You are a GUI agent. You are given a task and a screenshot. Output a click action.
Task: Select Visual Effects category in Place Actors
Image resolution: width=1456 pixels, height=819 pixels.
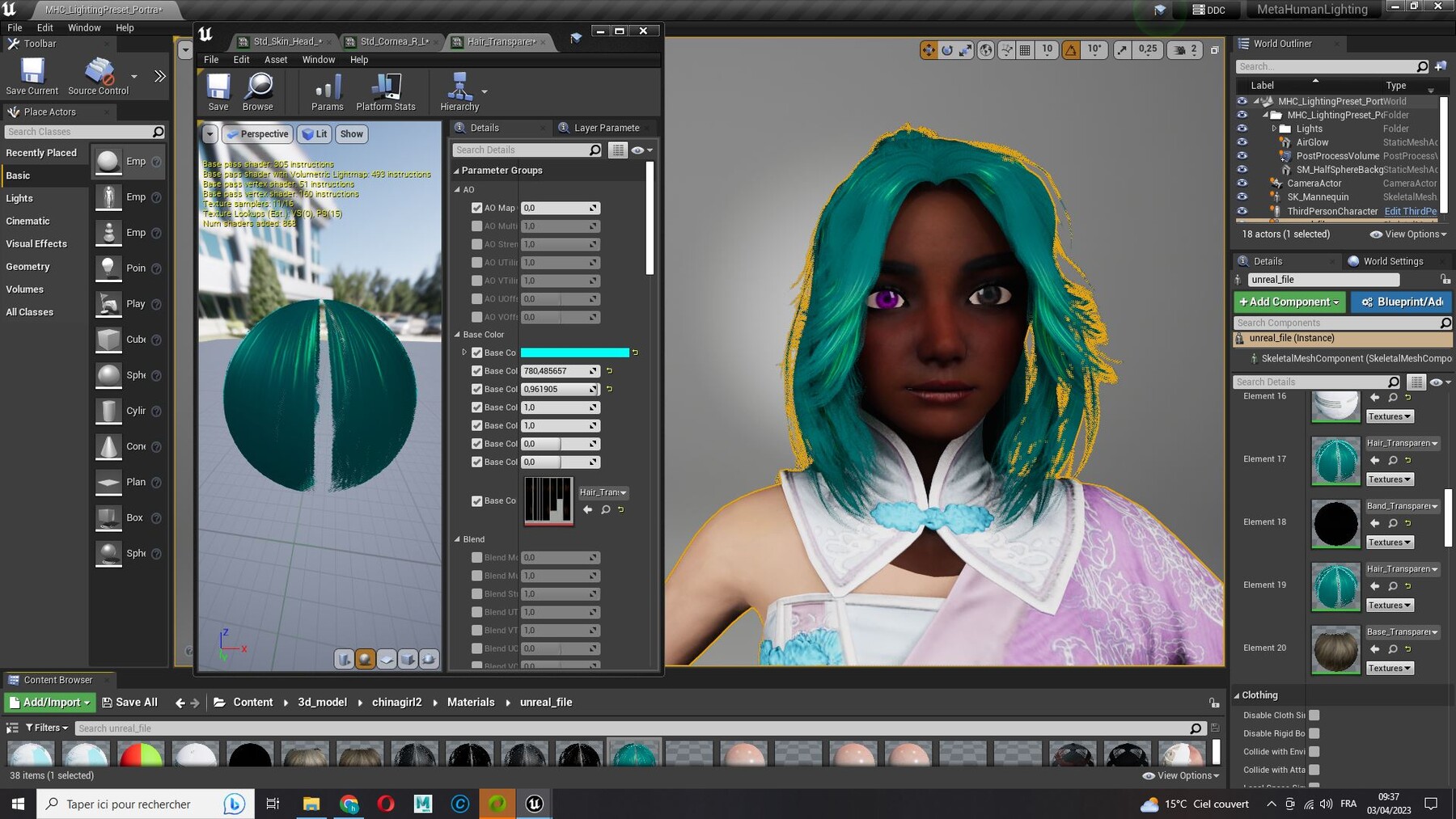pos(36,243)
